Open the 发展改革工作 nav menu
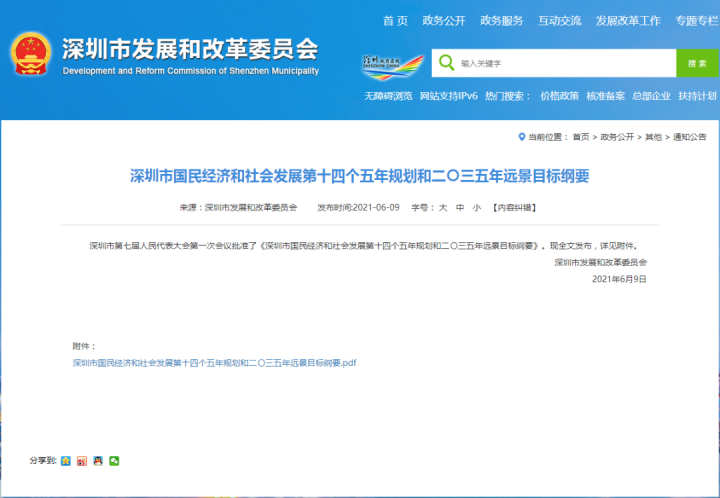720x498 pixels. pos(628,21)
